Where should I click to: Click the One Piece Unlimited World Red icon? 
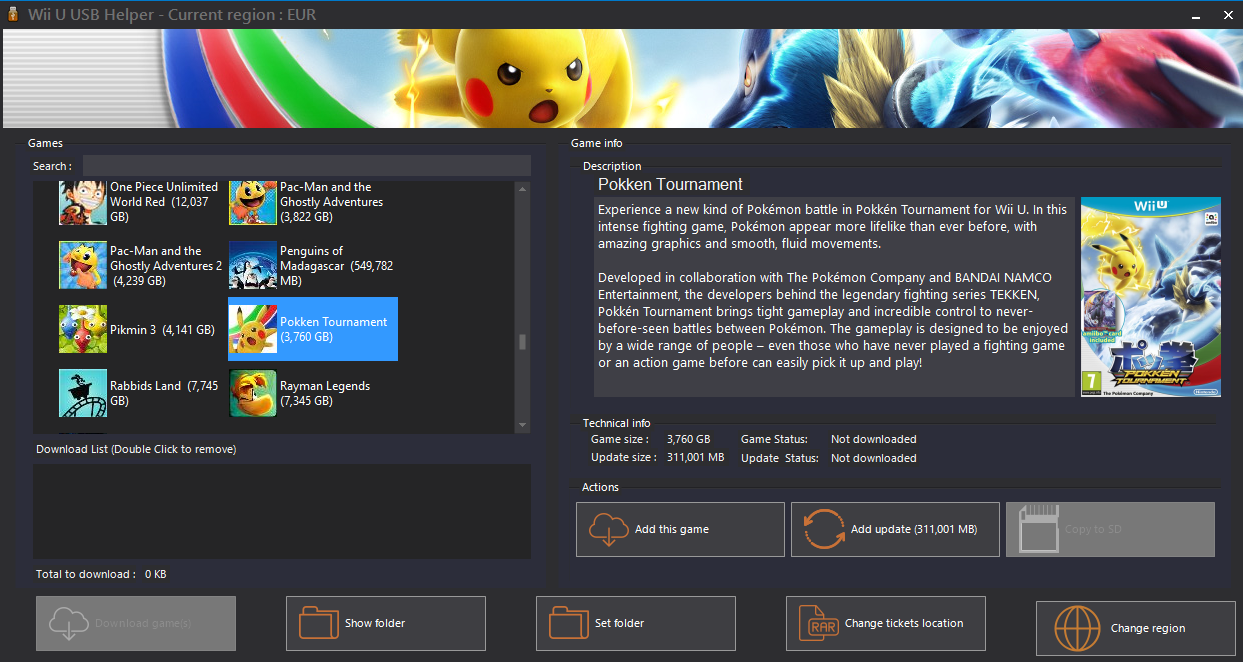click(x=83, y=203)
